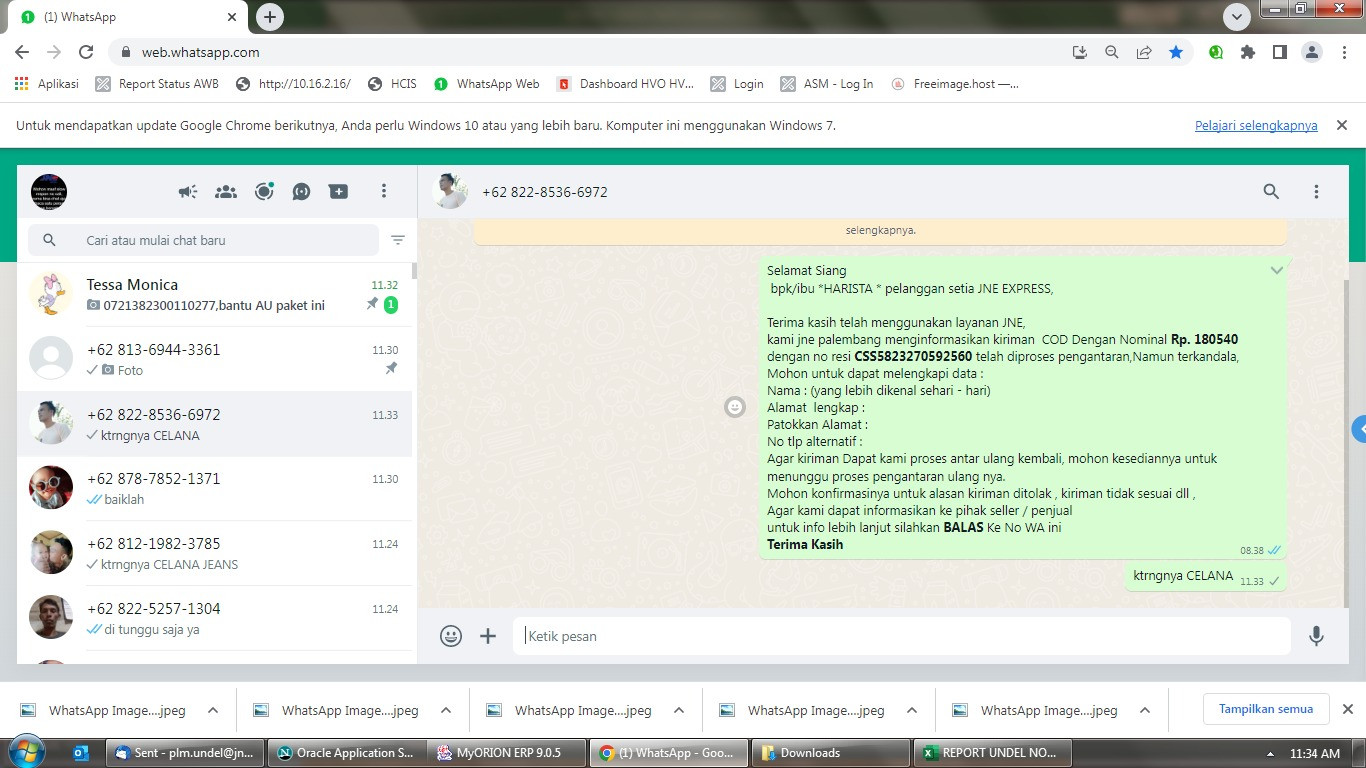React to the message with the smiley icon
The height and width of the screenshot is (768, 1366).
coord(735,407)
